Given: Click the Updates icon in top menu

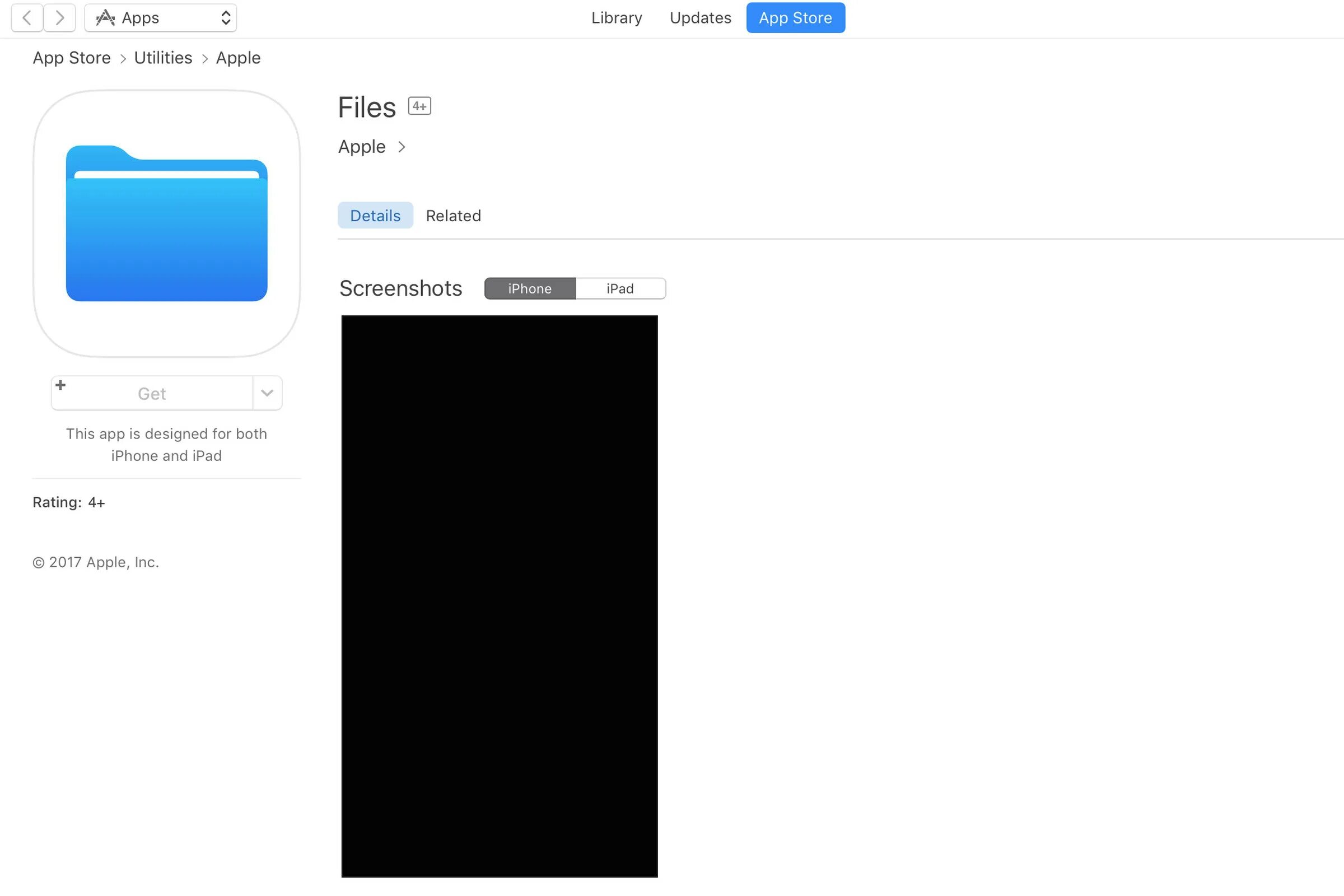Looking at the screenshot, I should point(700,17).
